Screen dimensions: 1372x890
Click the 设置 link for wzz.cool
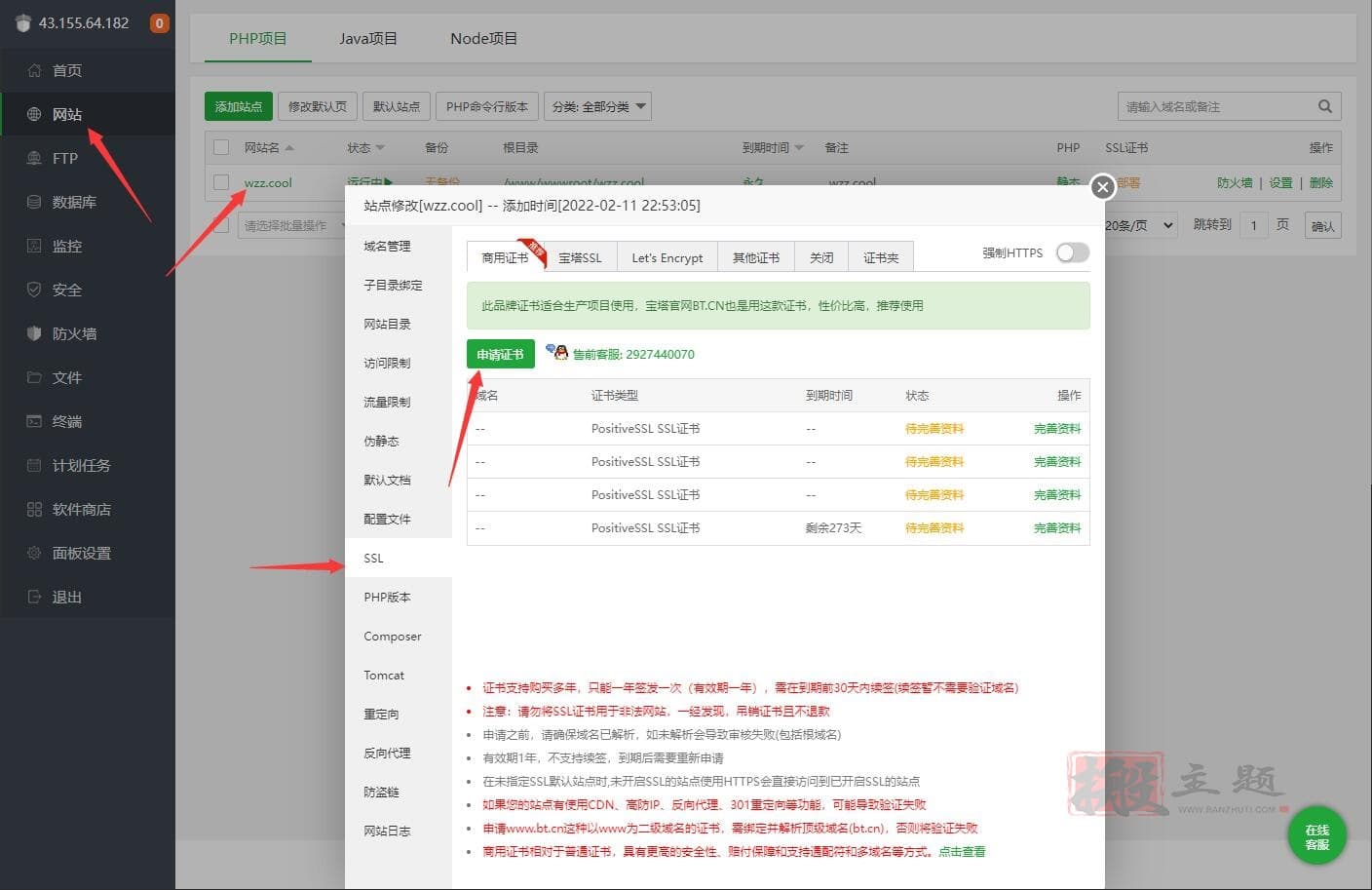(x=1280, y=182)
